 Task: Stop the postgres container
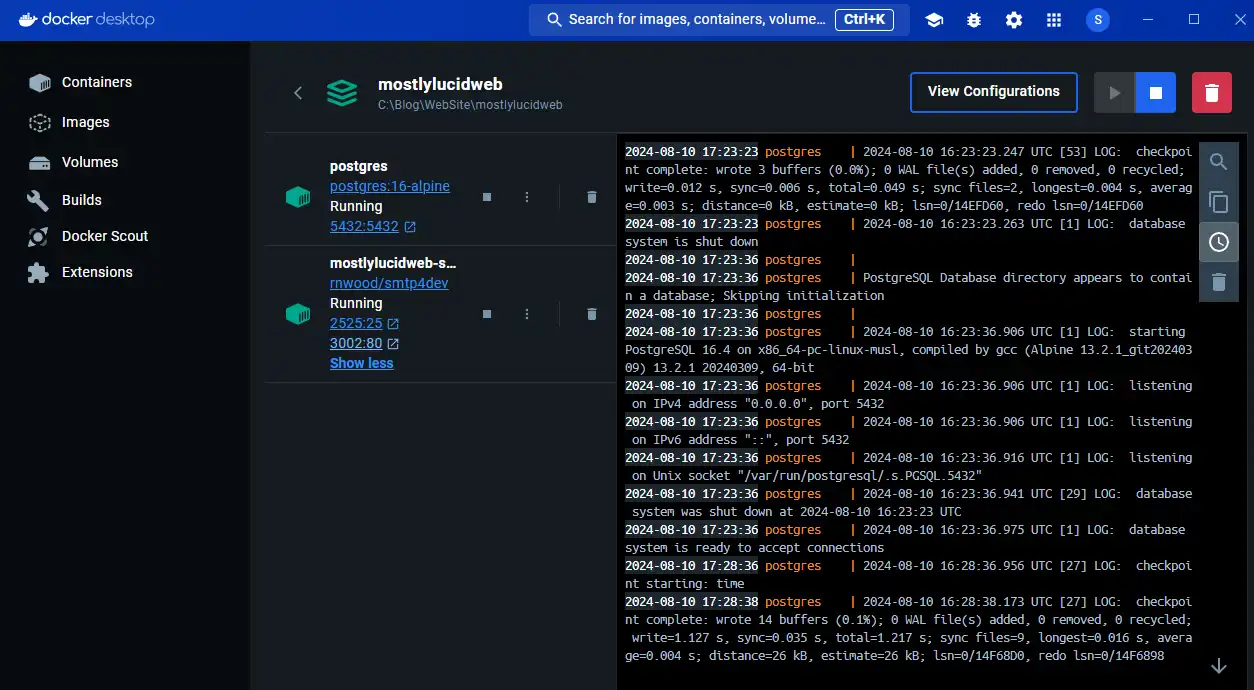tap(487, 197)
